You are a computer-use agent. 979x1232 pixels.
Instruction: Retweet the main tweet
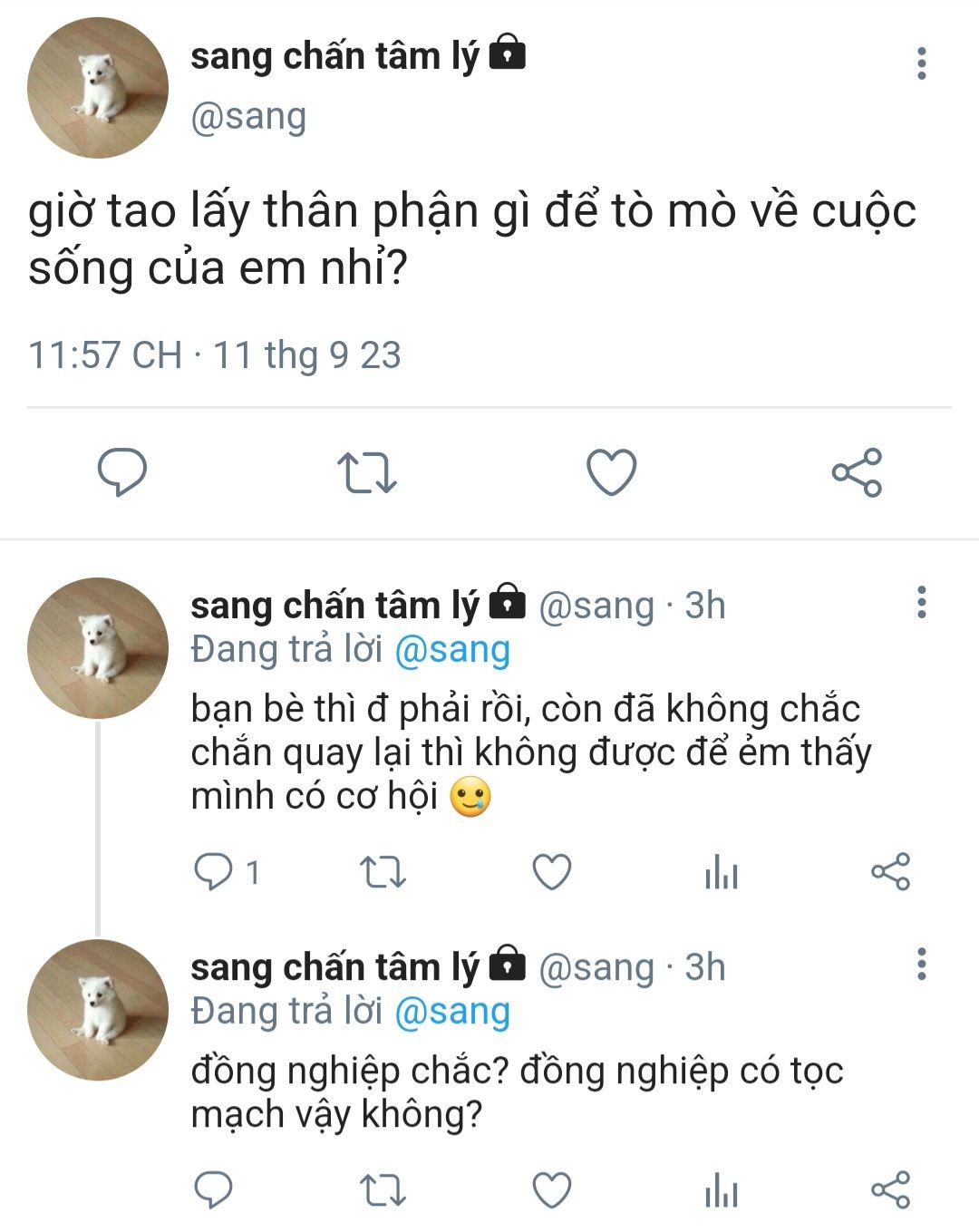click(x=366, y=472)
